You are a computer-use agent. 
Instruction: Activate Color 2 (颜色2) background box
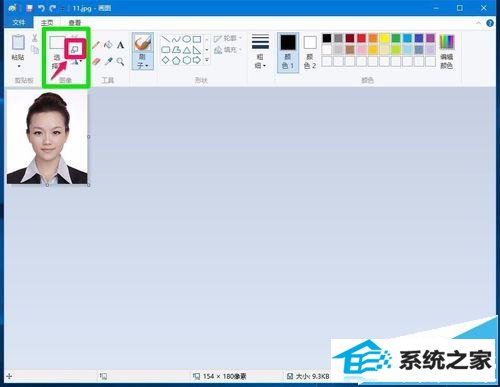pos(310,52)
